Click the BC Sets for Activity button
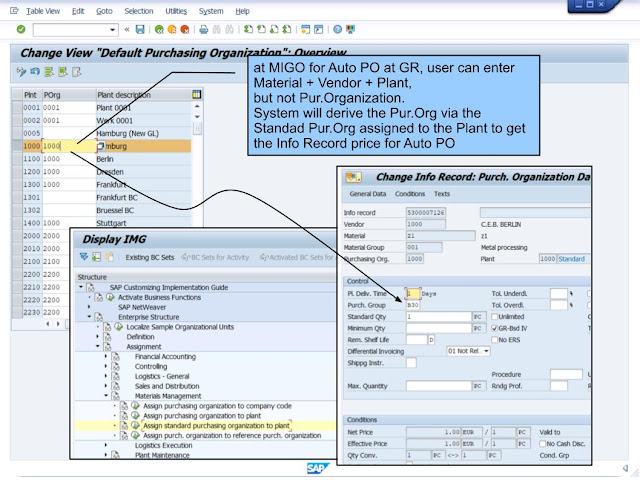 [216, 257]
